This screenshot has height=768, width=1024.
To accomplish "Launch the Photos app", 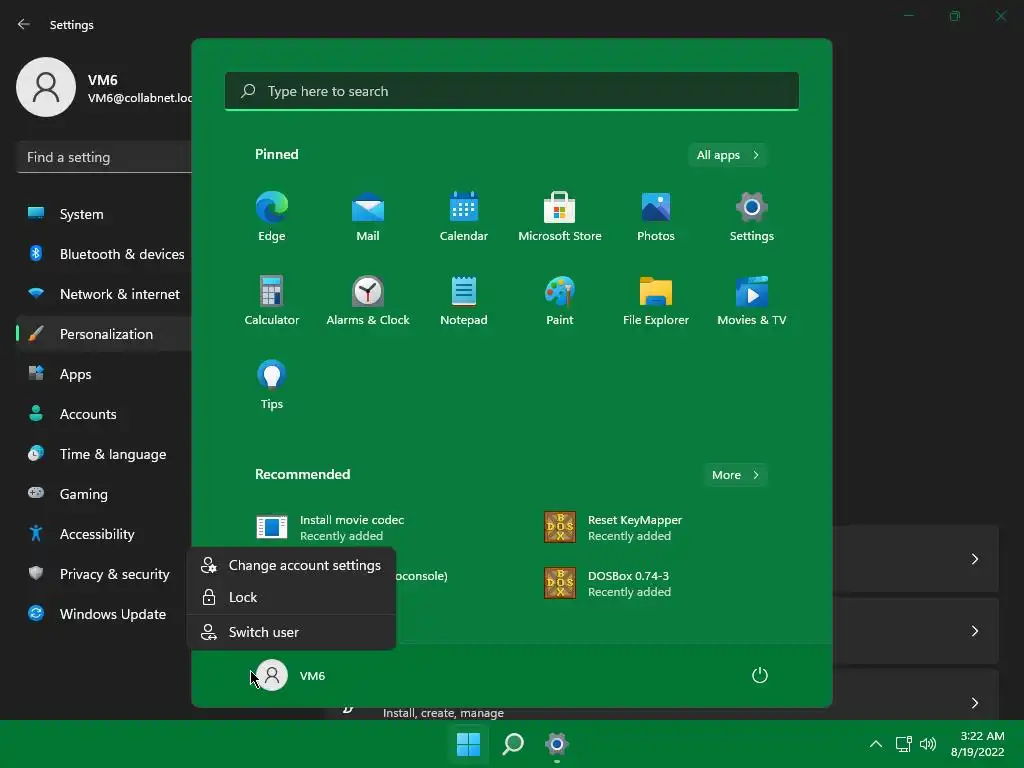I will [x=656, y=217].
